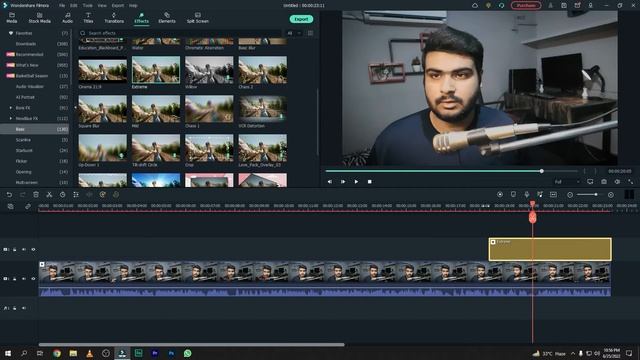The width and height of the screenshot is (640, 360).
Task: Open the All filter dropdown for effects
Action: [294, 33]
